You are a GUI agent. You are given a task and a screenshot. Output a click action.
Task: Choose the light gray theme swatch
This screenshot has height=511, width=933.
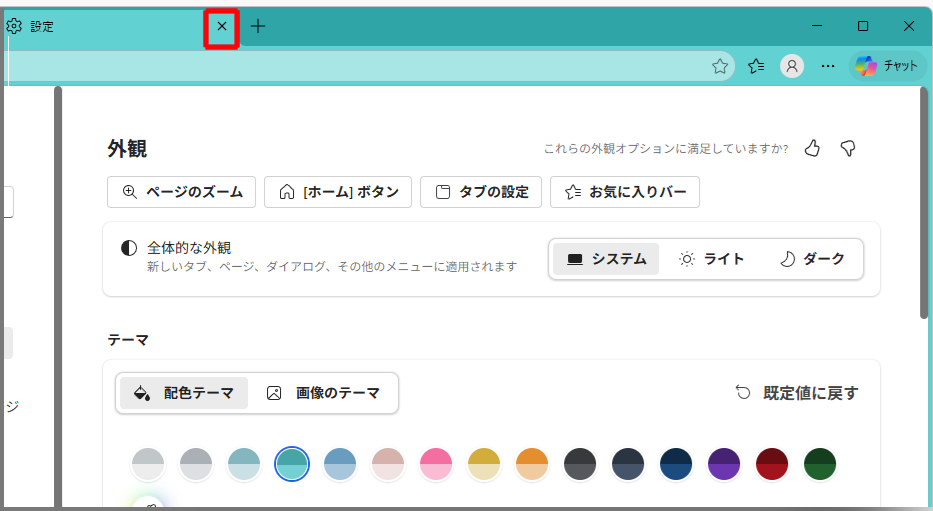point(148,464)
